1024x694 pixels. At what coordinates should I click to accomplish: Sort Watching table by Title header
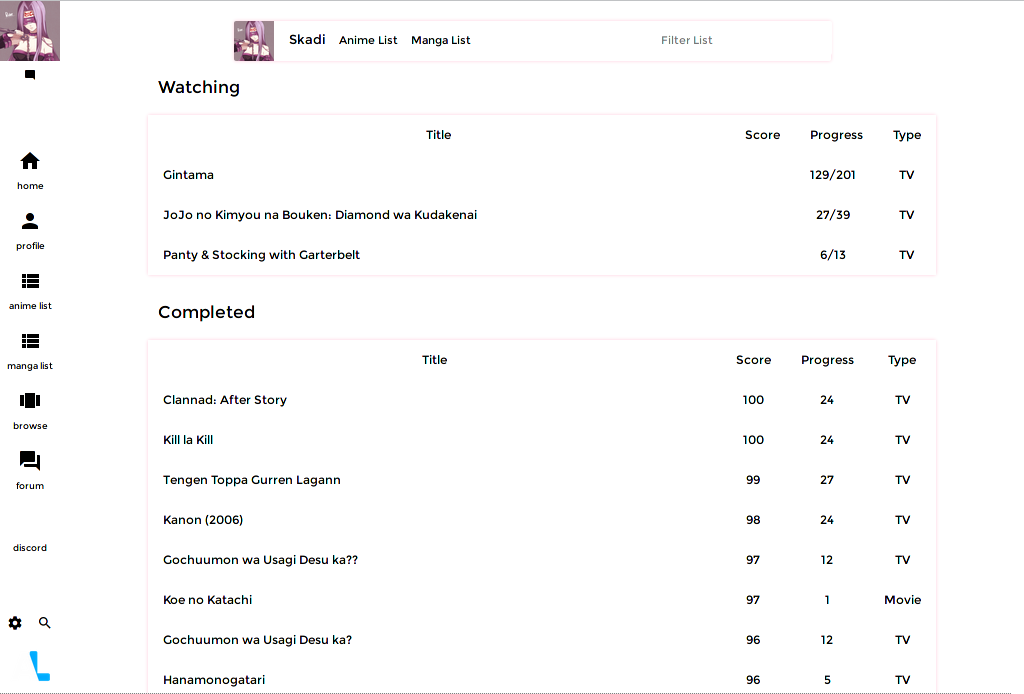coord(438,135)
